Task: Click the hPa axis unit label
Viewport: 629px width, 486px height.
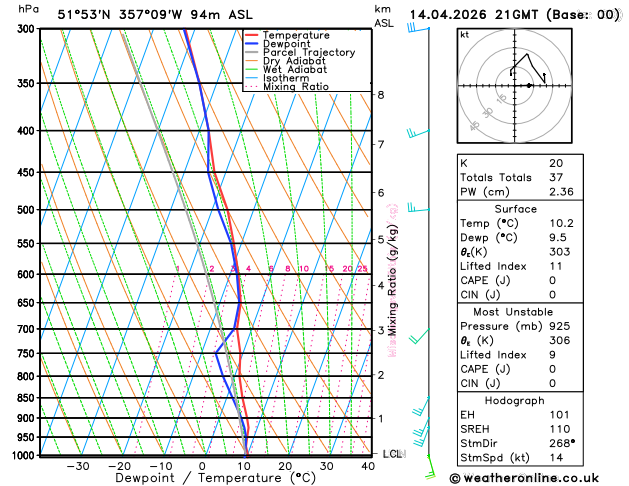Action: tap(29, 9)
